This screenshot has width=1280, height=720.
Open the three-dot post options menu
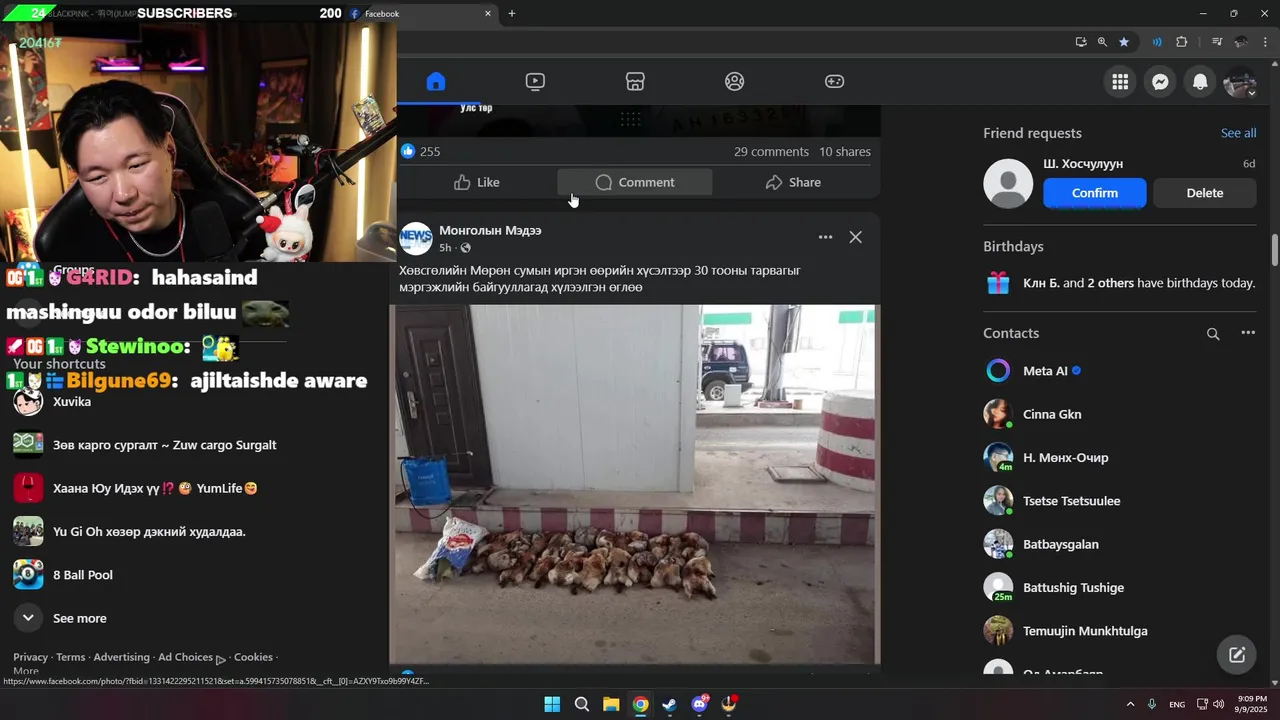825,237
